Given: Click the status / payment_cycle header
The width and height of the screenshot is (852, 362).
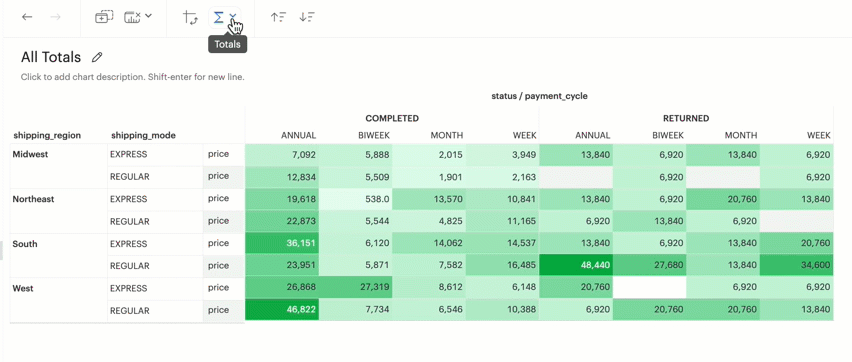Looking at the screenshot, I should click(539, 96).
